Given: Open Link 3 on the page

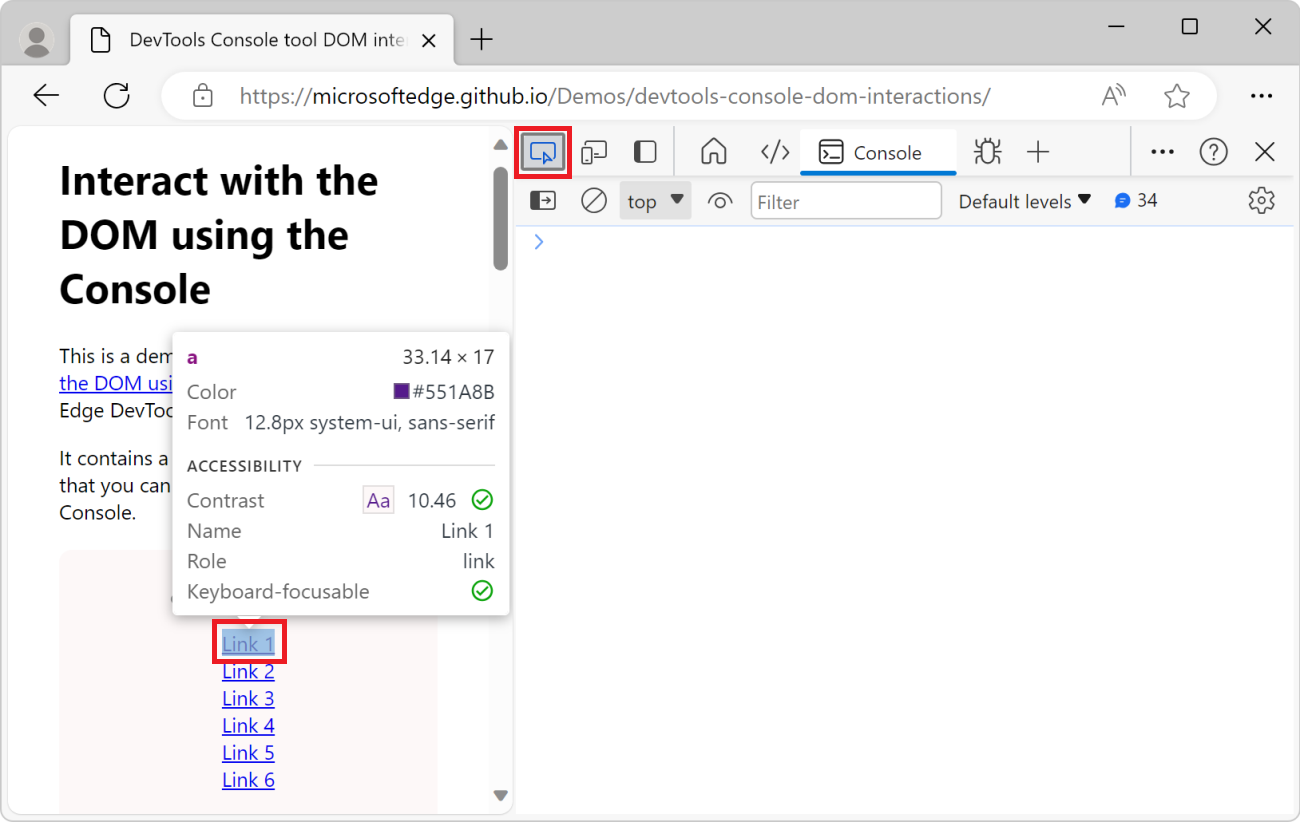Looking at the screenshot, I should 248,698.
